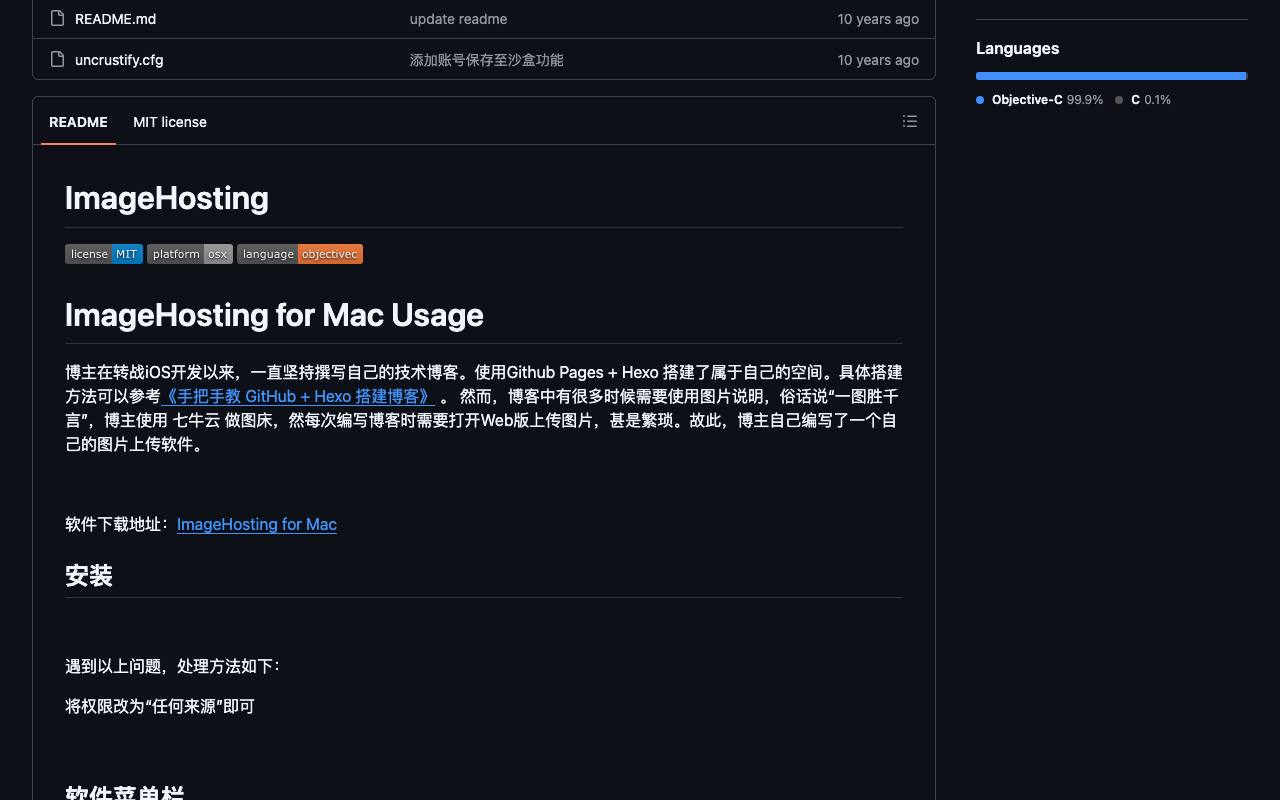Open the README.md file
Viewport: 1280px width, 800px height.
(115, 19)
